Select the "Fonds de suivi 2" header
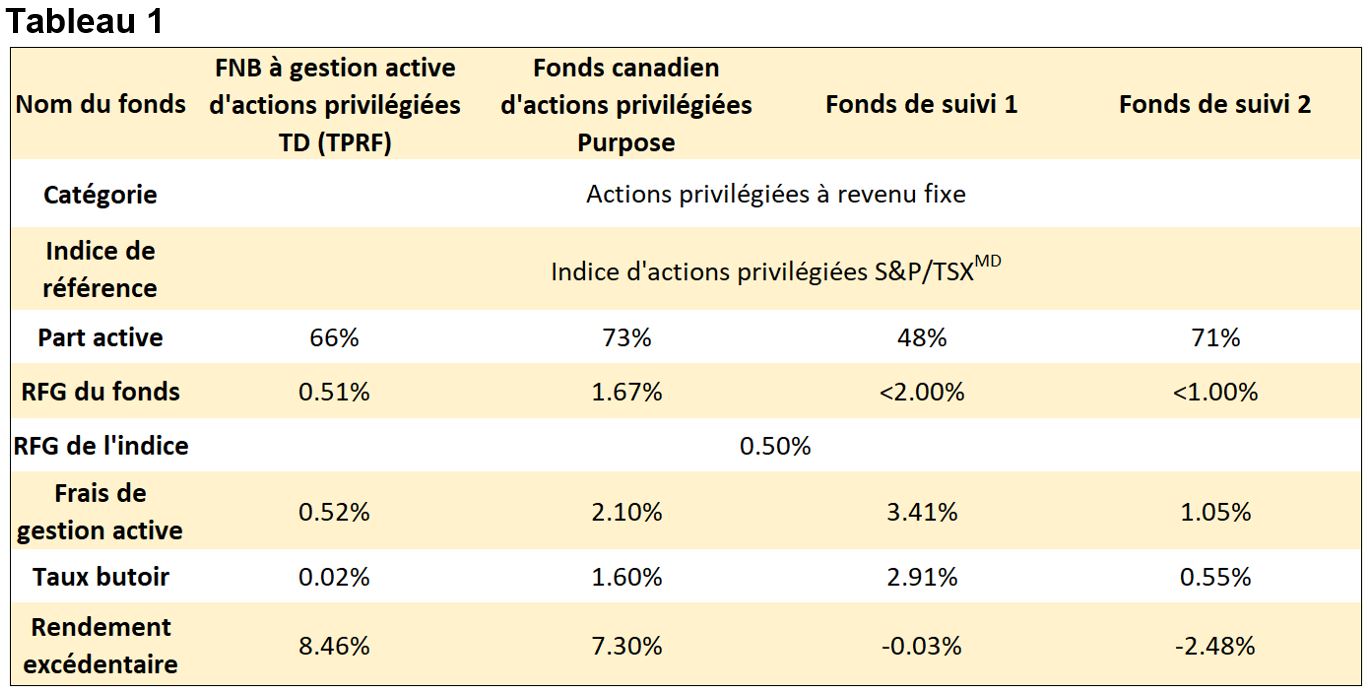The height and width of the screenshot is (694, 1368). (x=1215, y=104)
